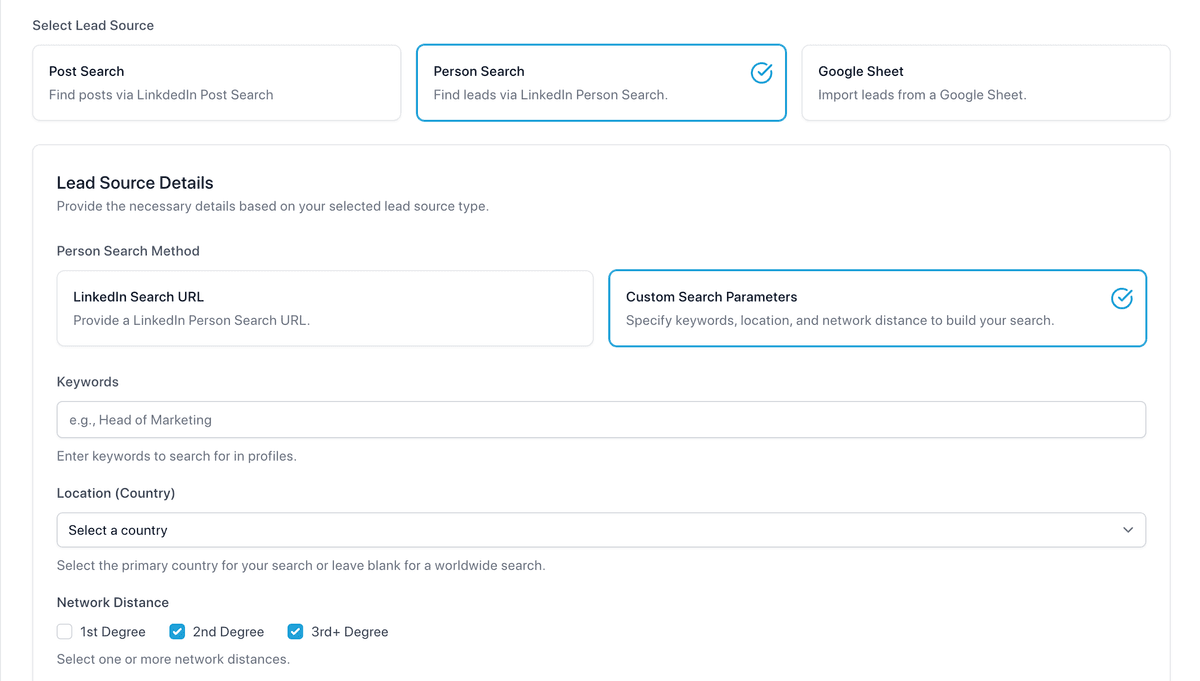Click the 2nd Degree label text
Image resolution: width=1200 pixels, height=681 pixels.
[228, 632]
